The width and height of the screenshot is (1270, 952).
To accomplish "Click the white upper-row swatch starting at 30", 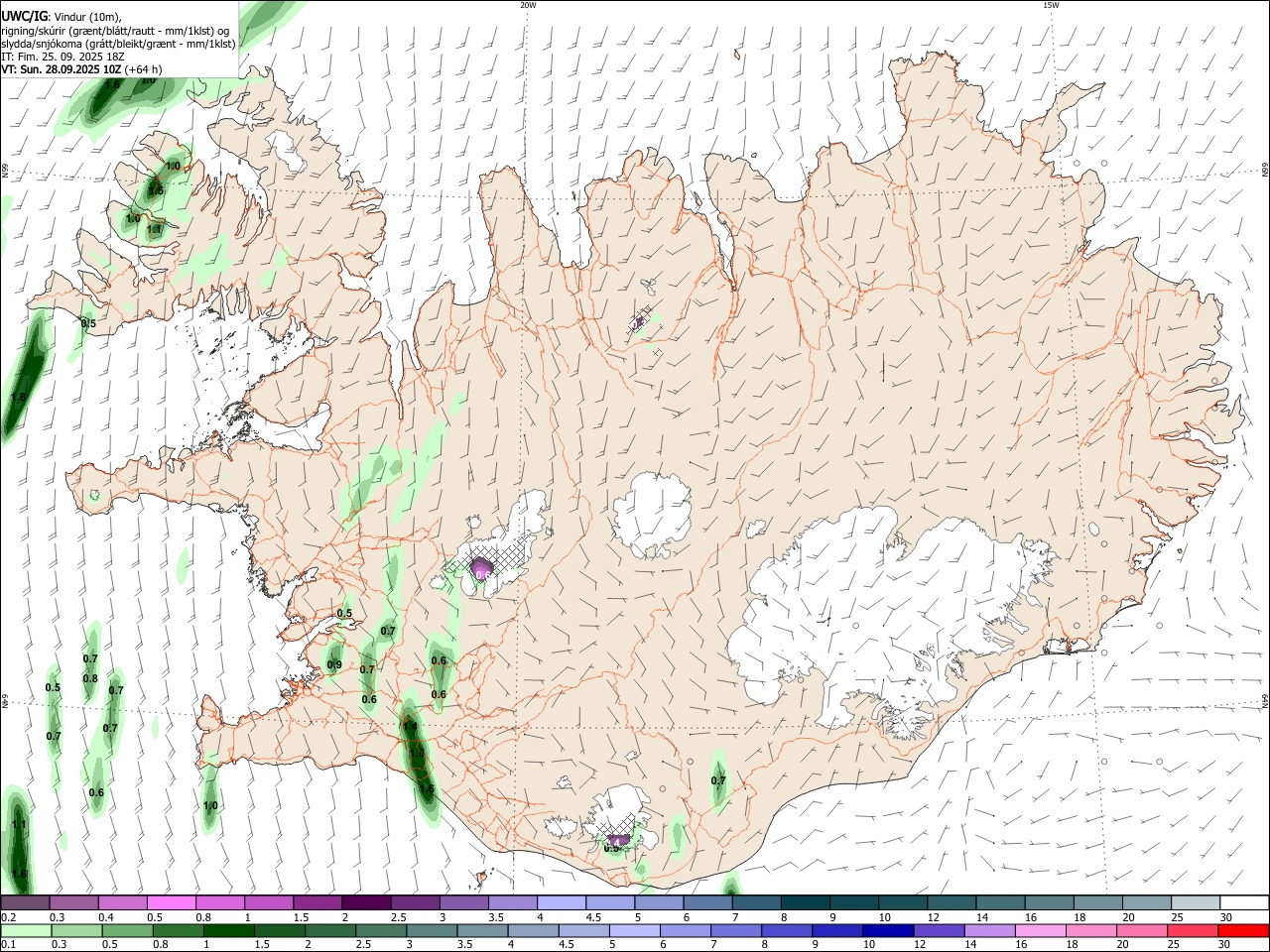I will coord(1244,902).
